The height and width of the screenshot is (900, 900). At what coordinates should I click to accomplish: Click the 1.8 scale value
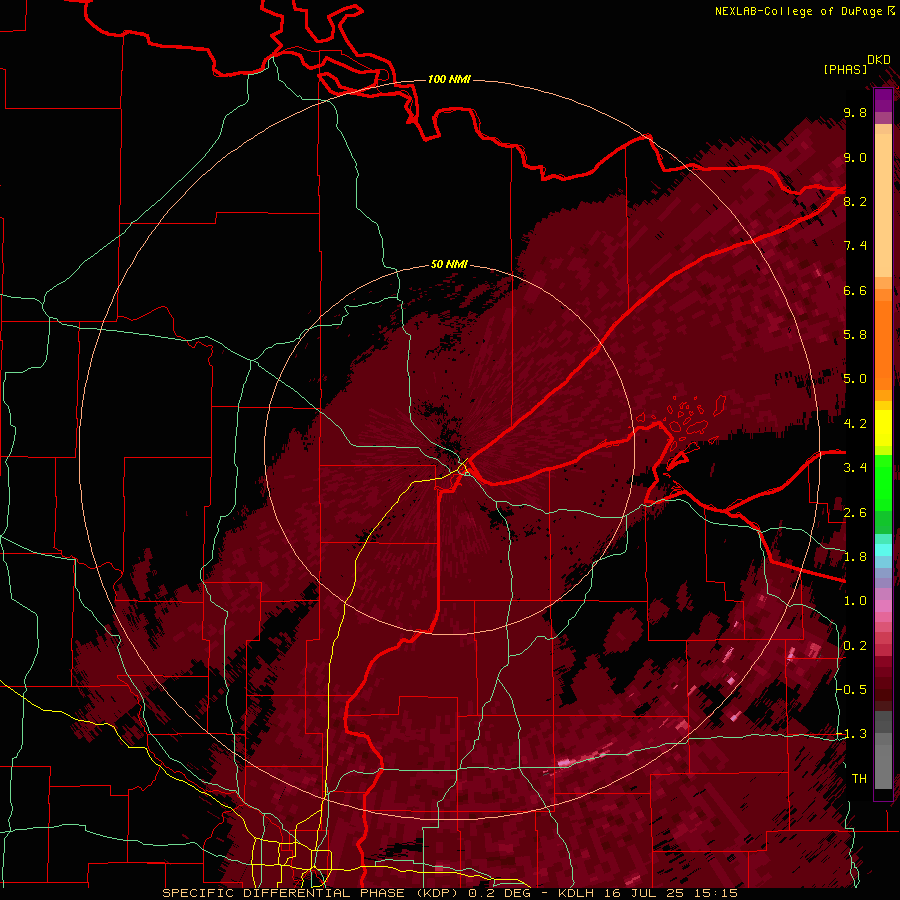click(x=855, y=557)
